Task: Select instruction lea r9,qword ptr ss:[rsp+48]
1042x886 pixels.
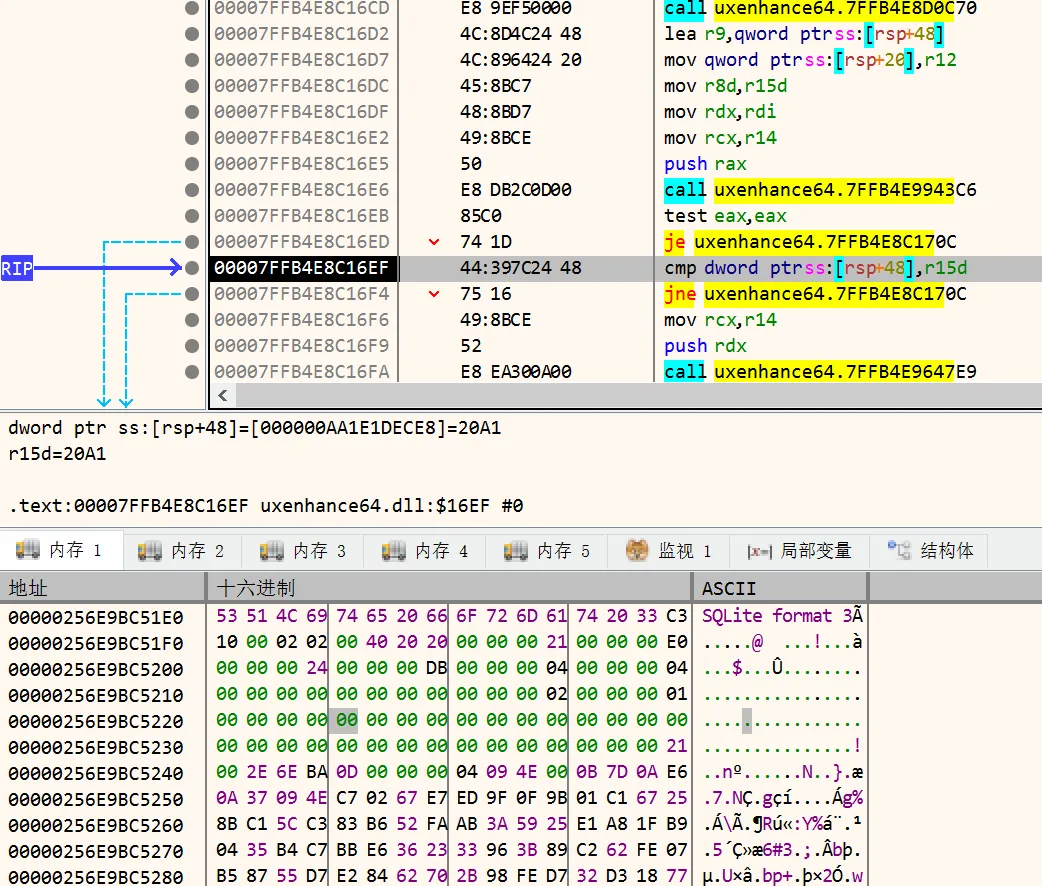Action: [x=803, y=34]
